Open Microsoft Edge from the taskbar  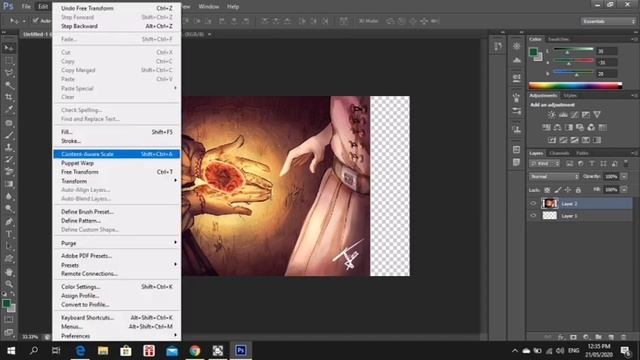pyautogui.click(x=80, y=351)
